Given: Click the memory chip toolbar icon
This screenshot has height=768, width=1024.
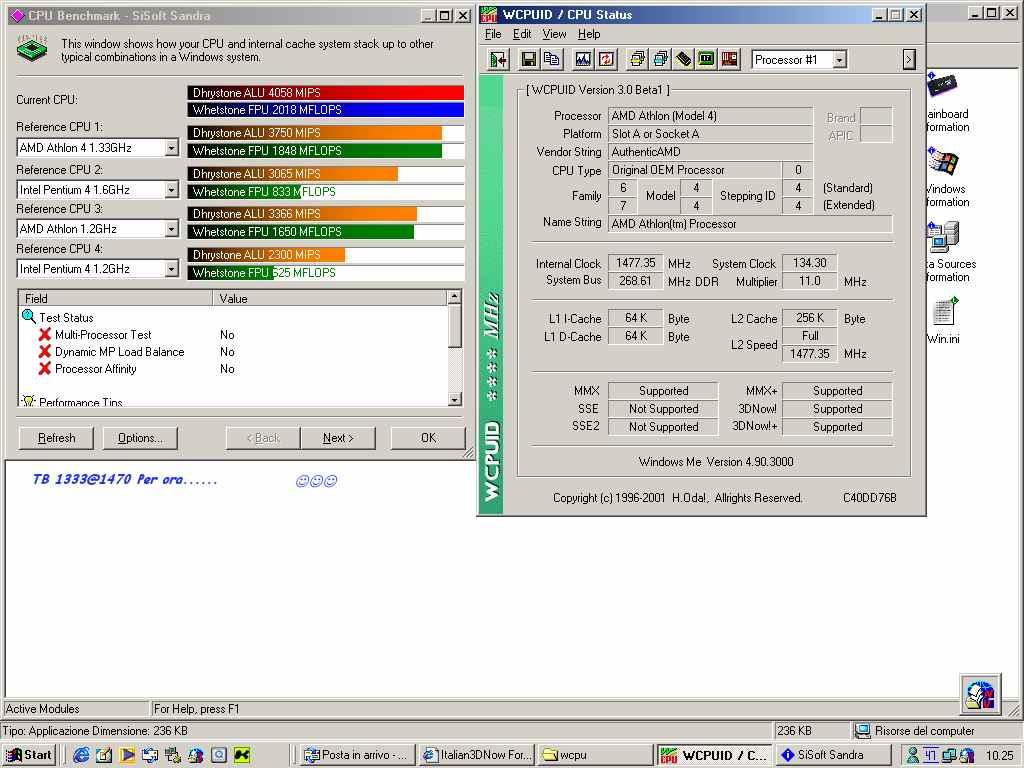Looking at the screenshot, I should (683, 59).
